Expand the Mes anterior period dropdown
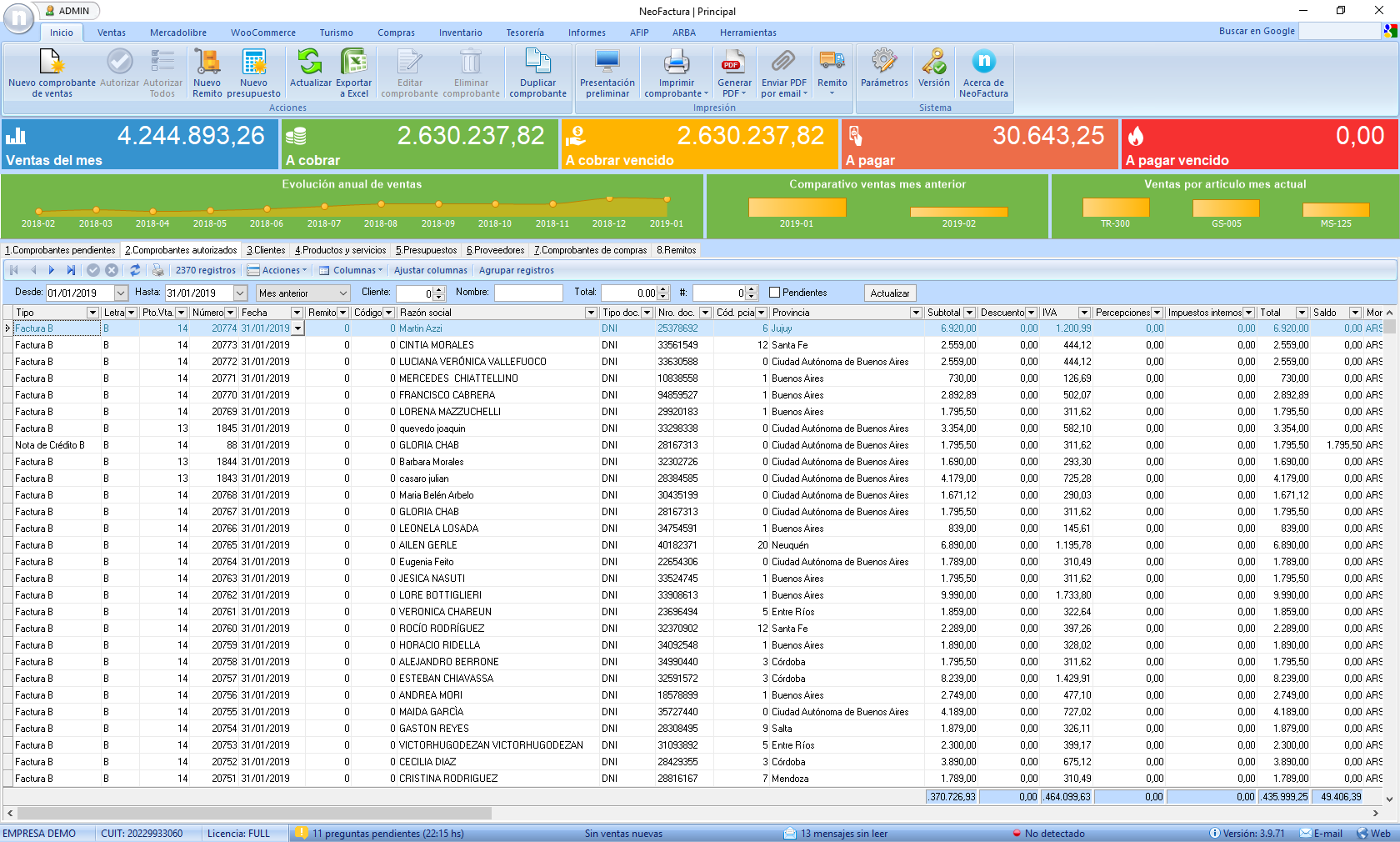1400x842 pixels. click(343, 293)
